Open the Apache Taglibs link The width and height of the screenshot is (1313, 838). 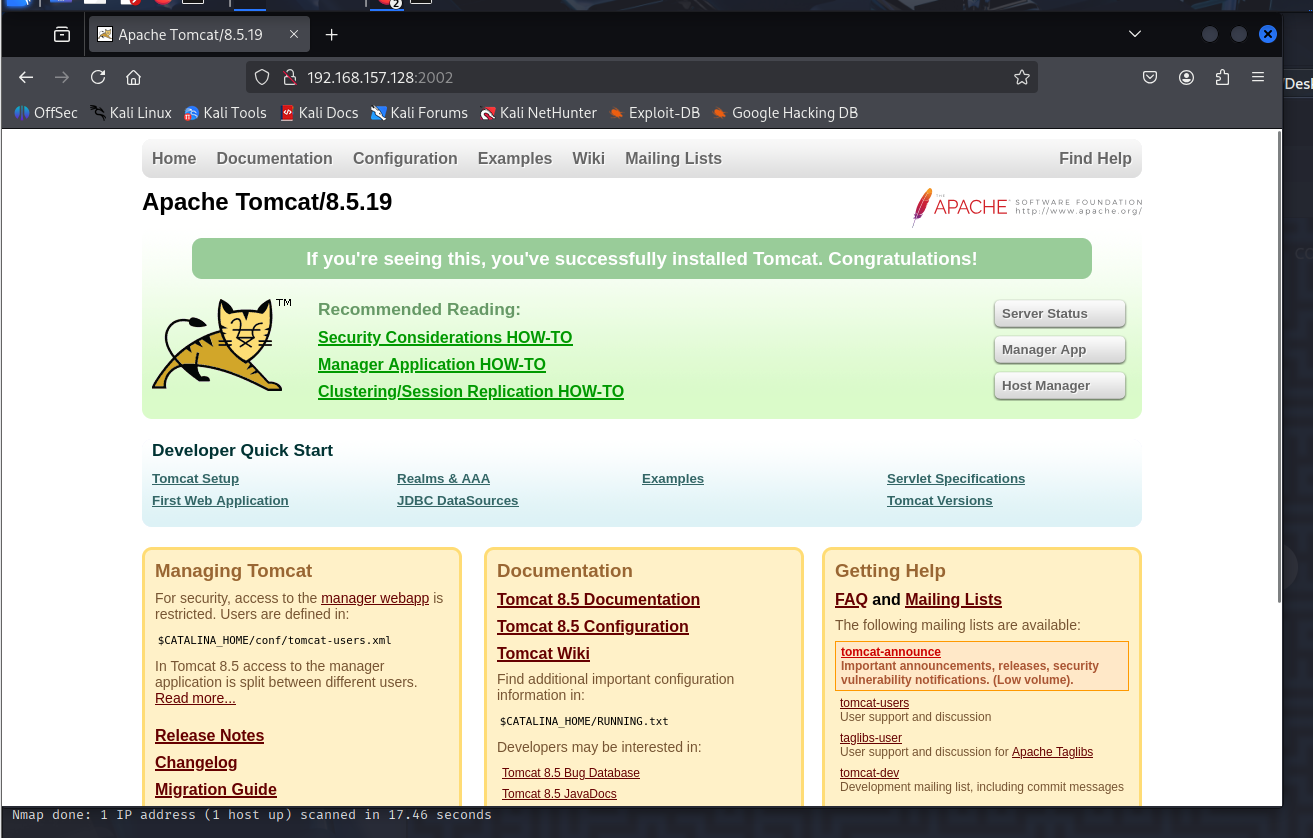pos(1052,752)
